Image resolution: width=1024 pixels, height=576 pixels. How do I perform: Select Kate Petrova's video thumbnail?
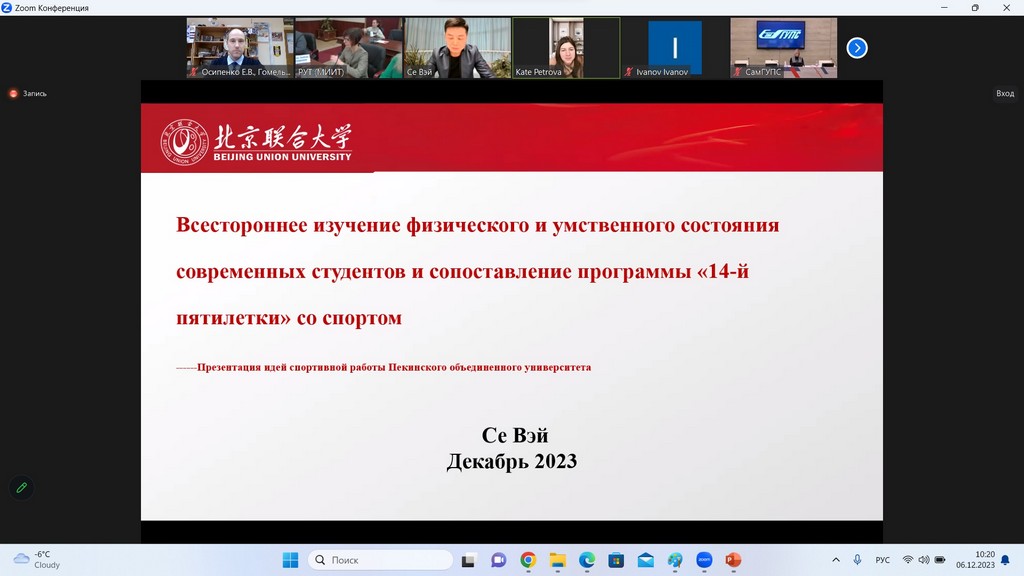coord(566,47)
